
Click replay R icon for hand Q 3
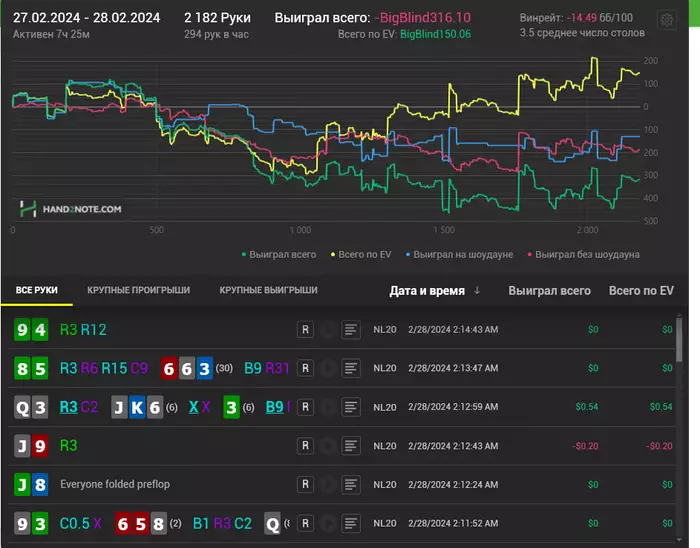306,407
